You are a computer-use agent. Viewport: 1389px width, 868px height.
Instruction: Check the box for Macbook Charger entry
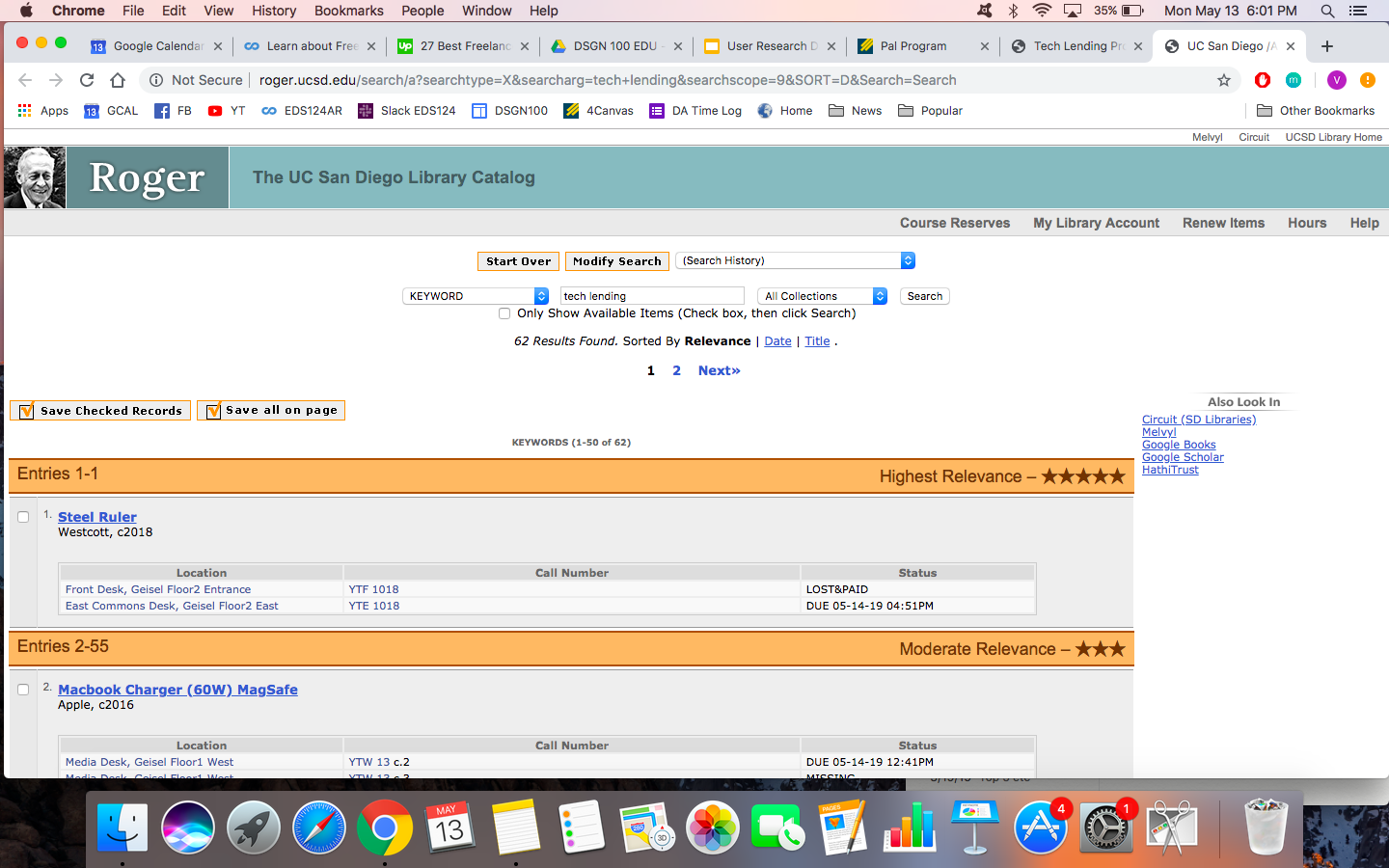(x=23, y=690)
